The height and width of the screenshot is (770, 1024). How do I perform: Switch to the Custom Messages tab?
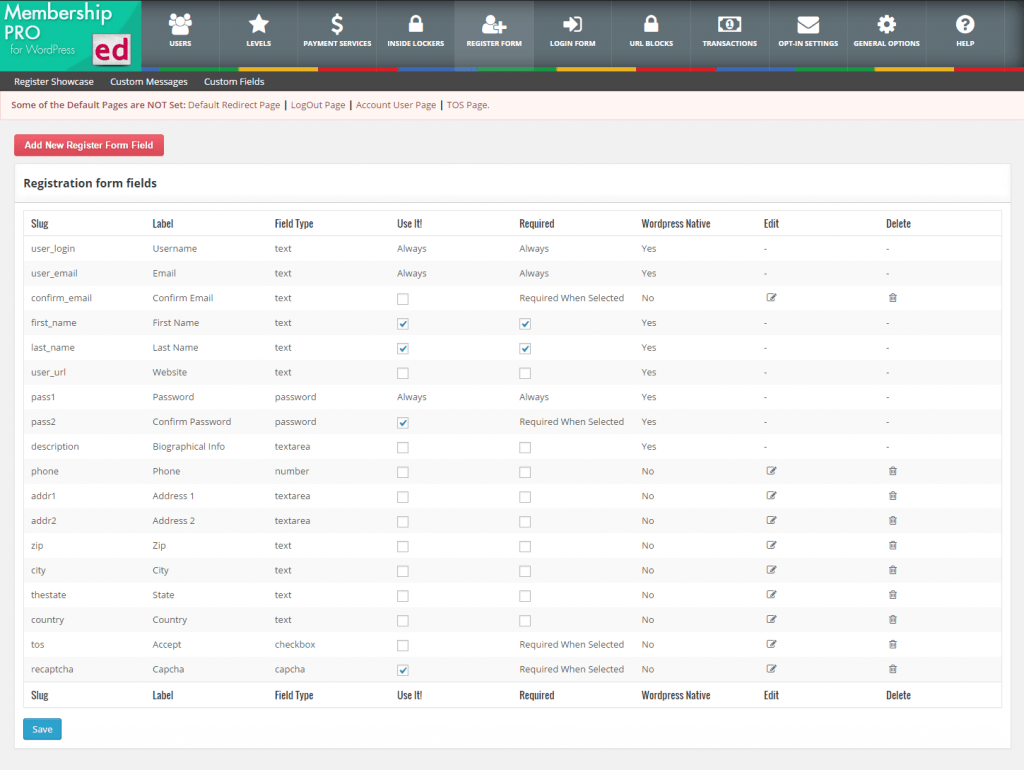tap(148, 81)
